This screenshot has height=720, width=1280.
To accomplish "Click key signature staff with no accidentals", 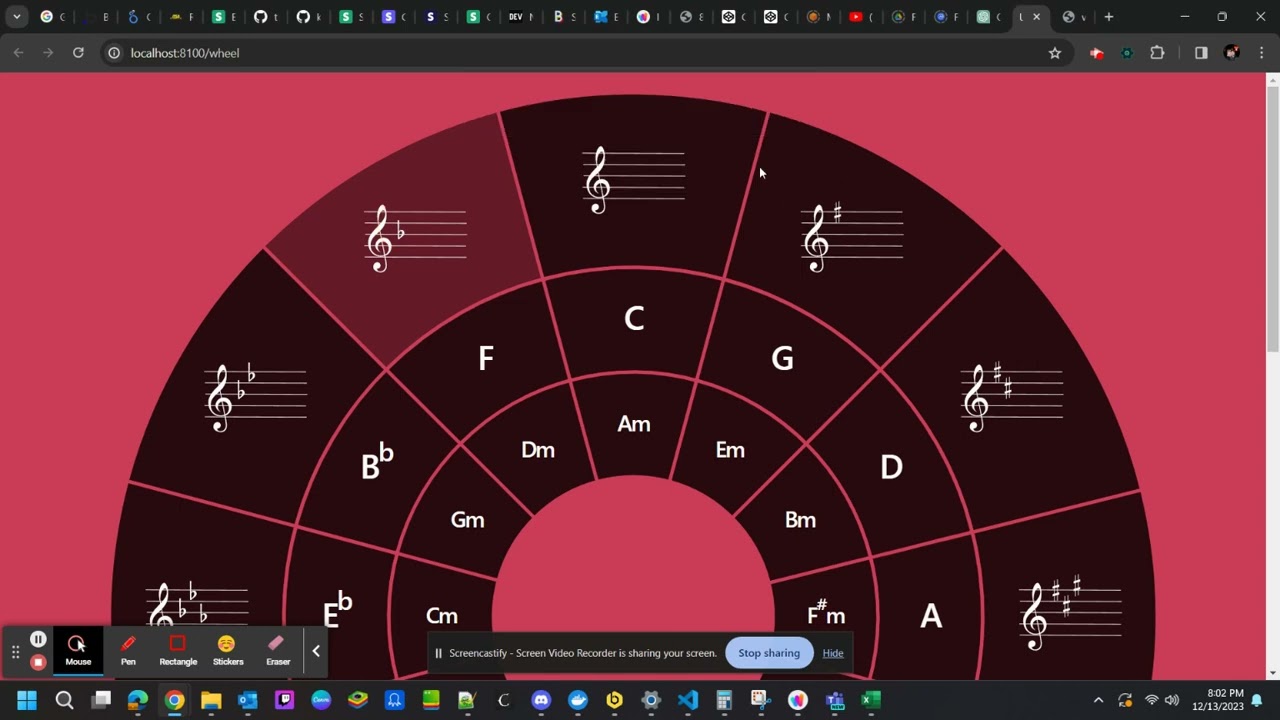I will pyautogui.click(x=634, y=180).
